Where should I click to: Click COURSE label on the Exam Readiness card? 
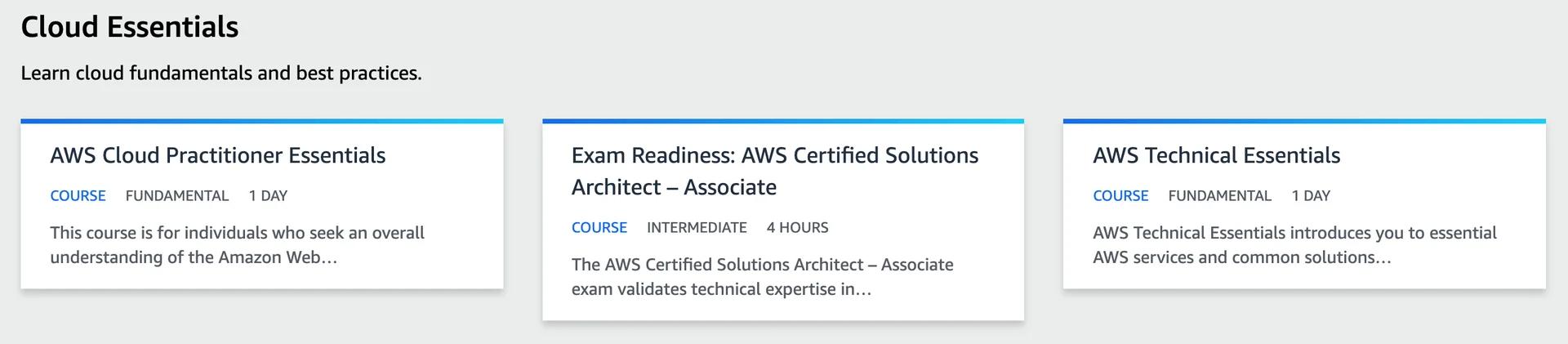click(599, 228)
